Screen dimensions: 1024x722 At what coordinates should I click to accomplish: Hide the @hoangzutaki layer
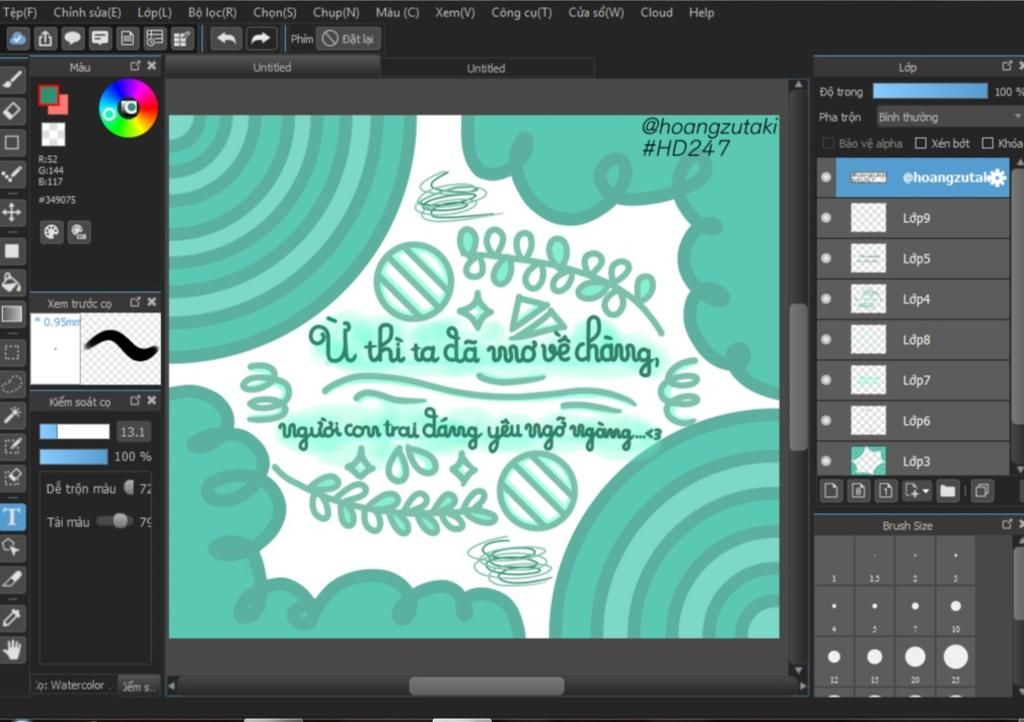[x=826, y=177]
